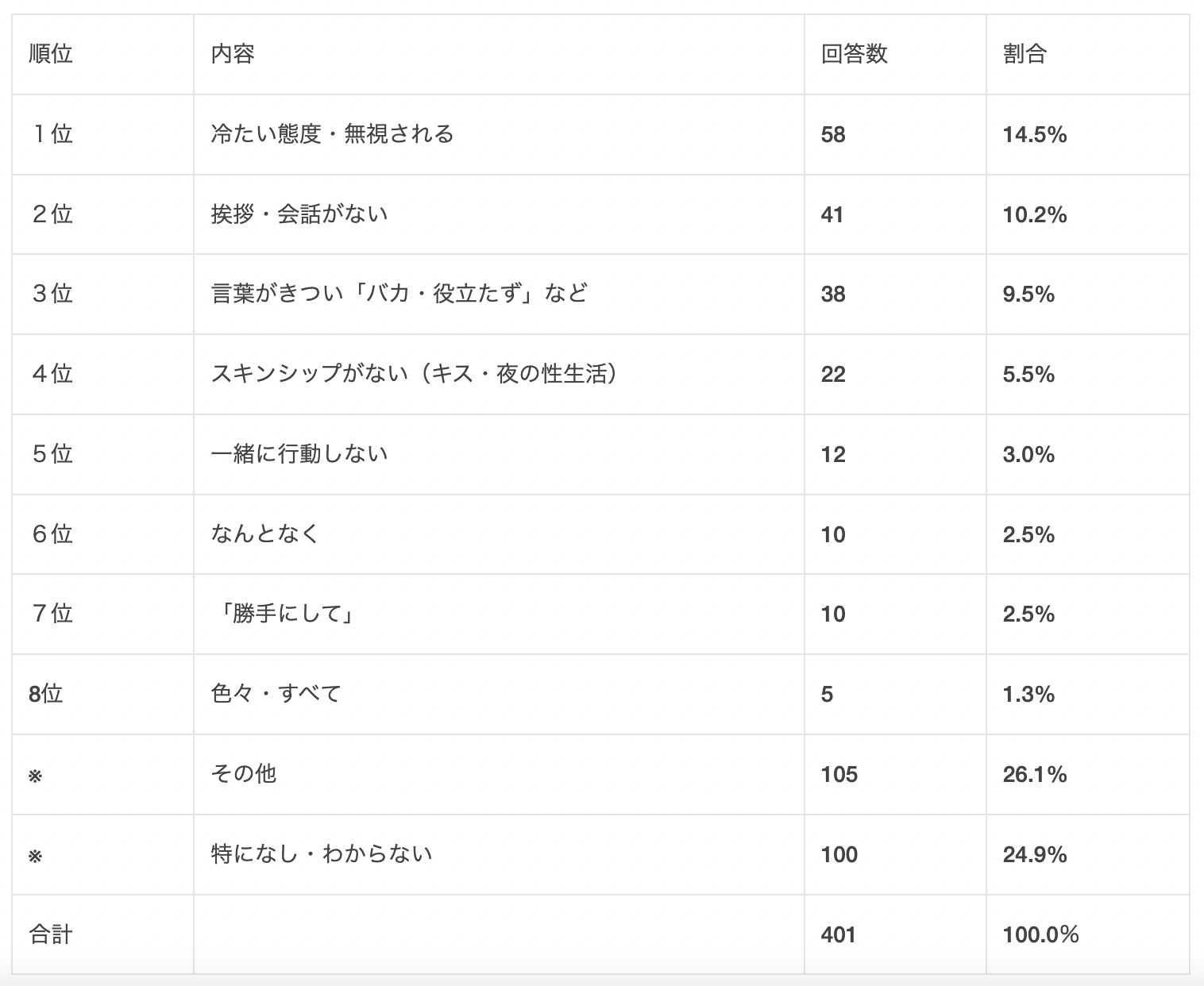Click the 色々・すべて cell
This screenshot has height=986, width=1204.
point(276,694)
